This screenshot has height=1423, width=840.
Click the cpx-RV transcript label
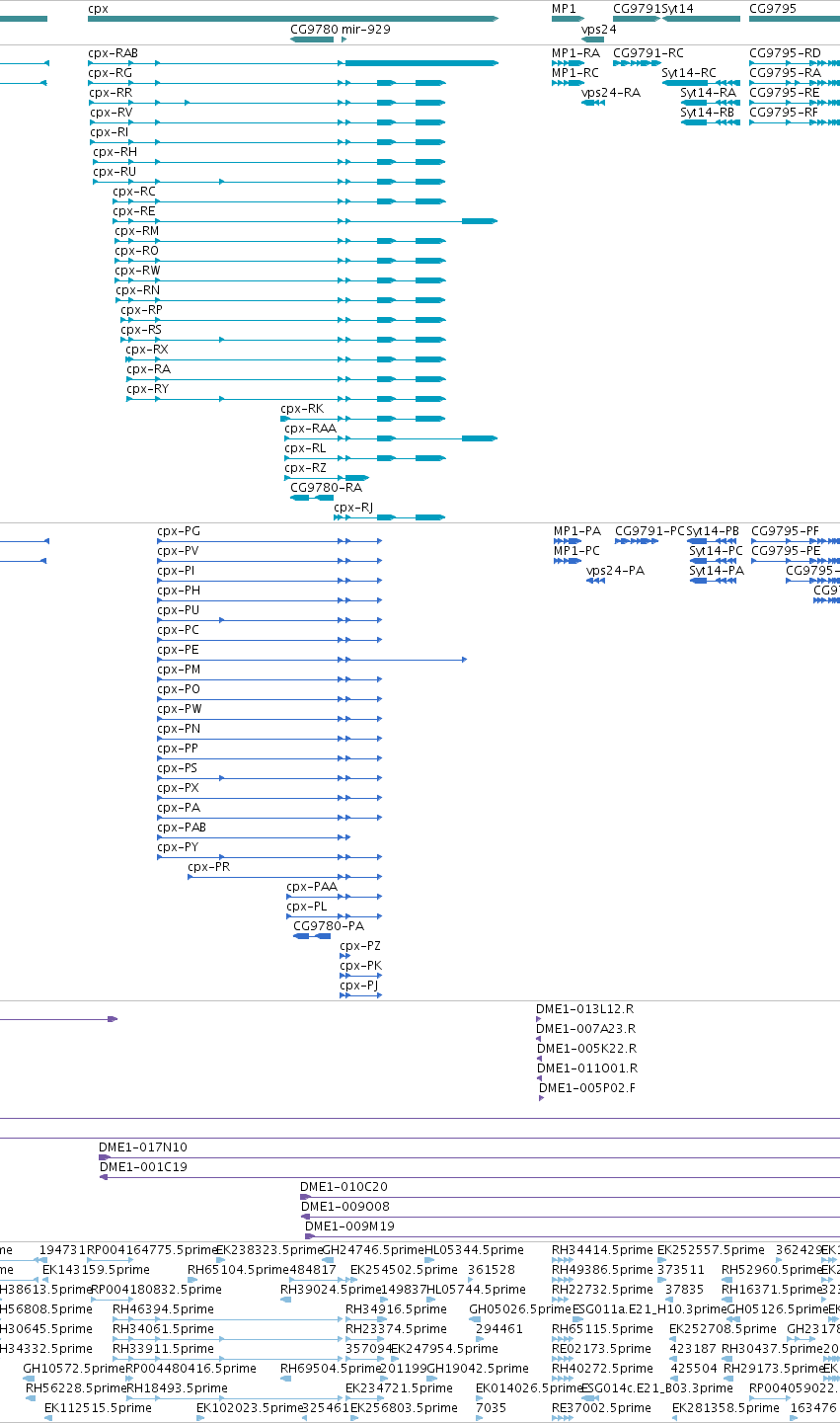(110, 113)
